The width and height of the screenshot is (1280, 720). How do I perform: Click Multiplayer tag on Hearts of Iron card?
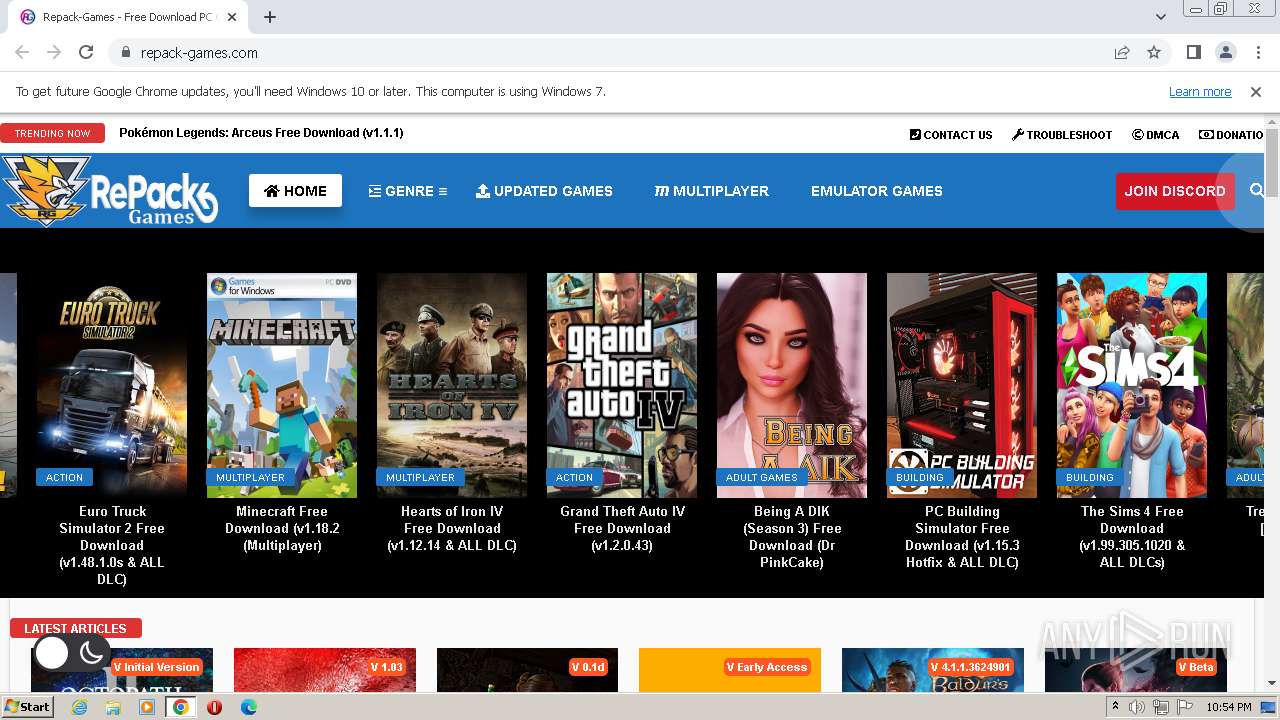click(420, 477)
